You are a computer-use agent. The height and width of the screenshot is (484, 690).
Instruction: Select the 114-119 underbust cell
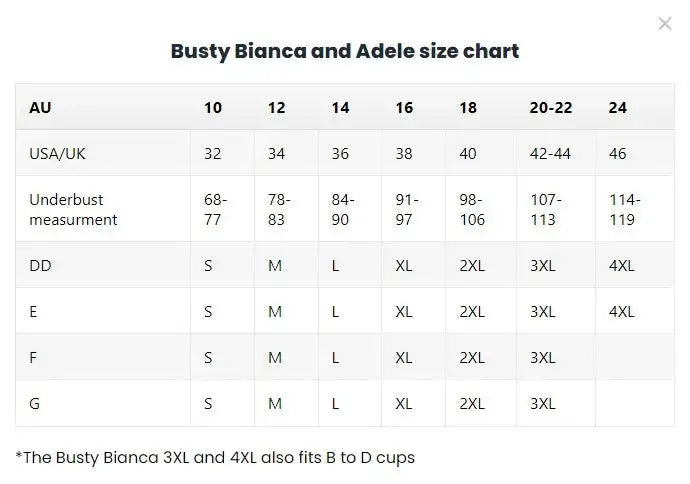coord(625,209)
